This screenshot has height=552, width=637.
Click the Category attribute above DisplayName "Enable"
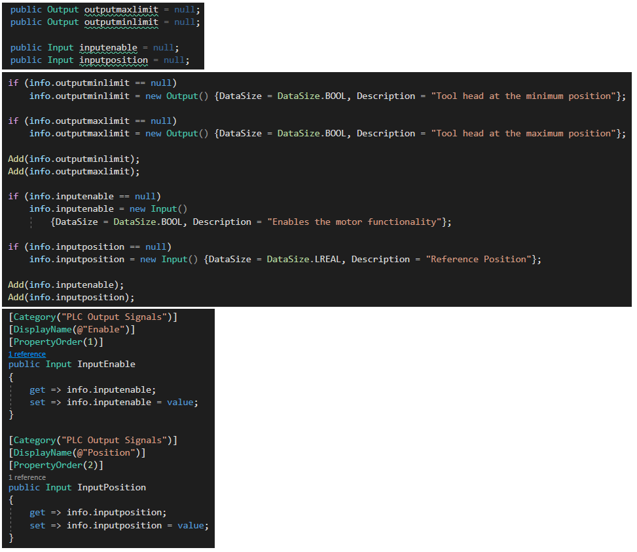(93, 317)
